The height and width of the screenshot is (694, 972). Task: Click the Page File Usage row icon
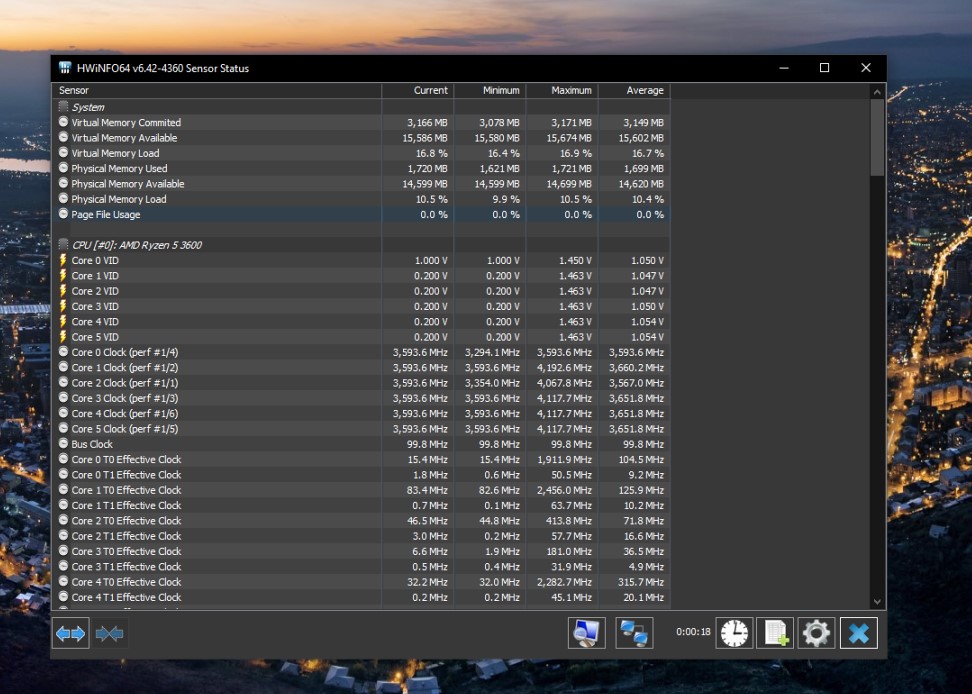pos(63,214)
